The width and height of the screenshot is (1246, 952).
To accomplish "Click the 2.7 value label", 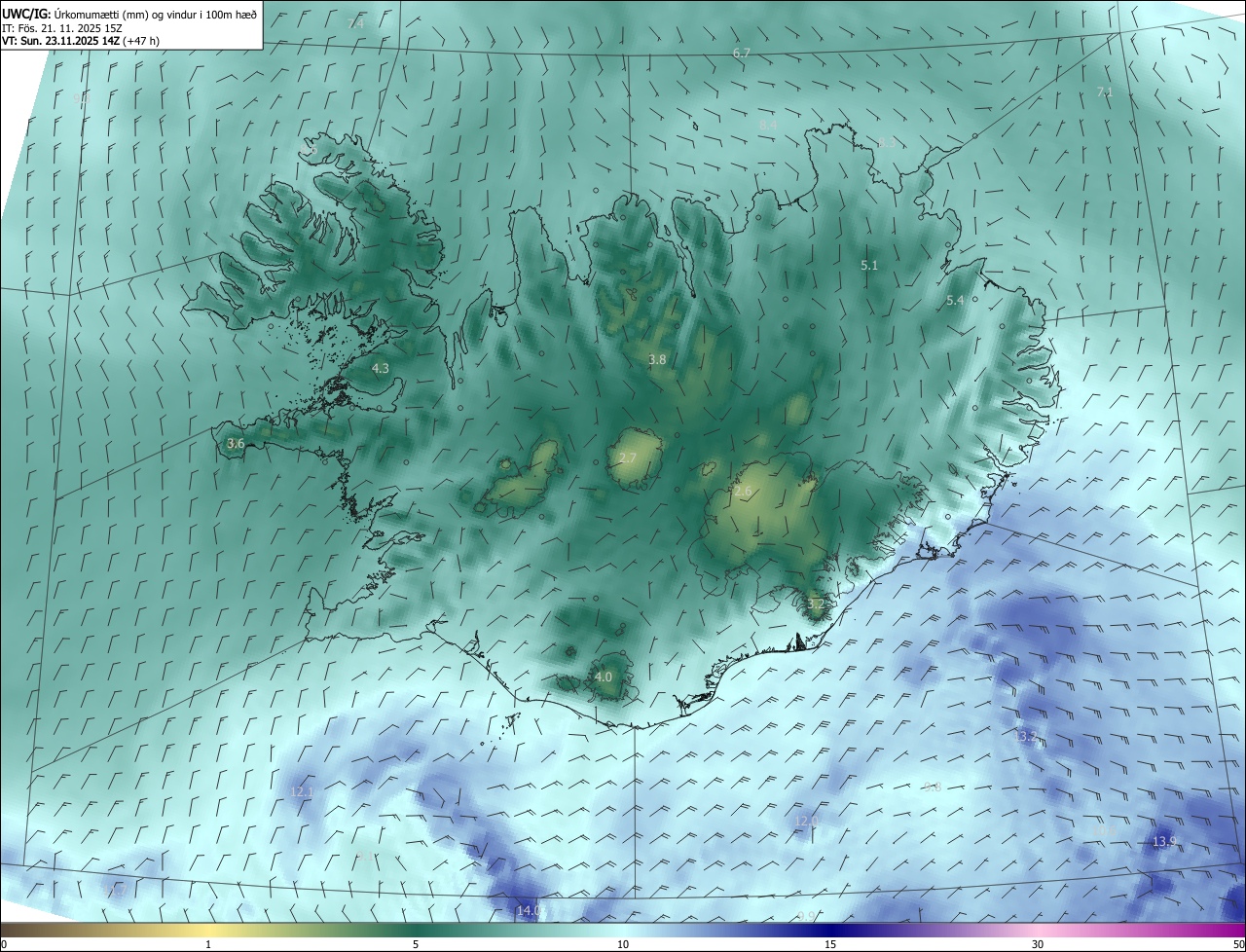I will pyautogui.click(x=628, y=458).
